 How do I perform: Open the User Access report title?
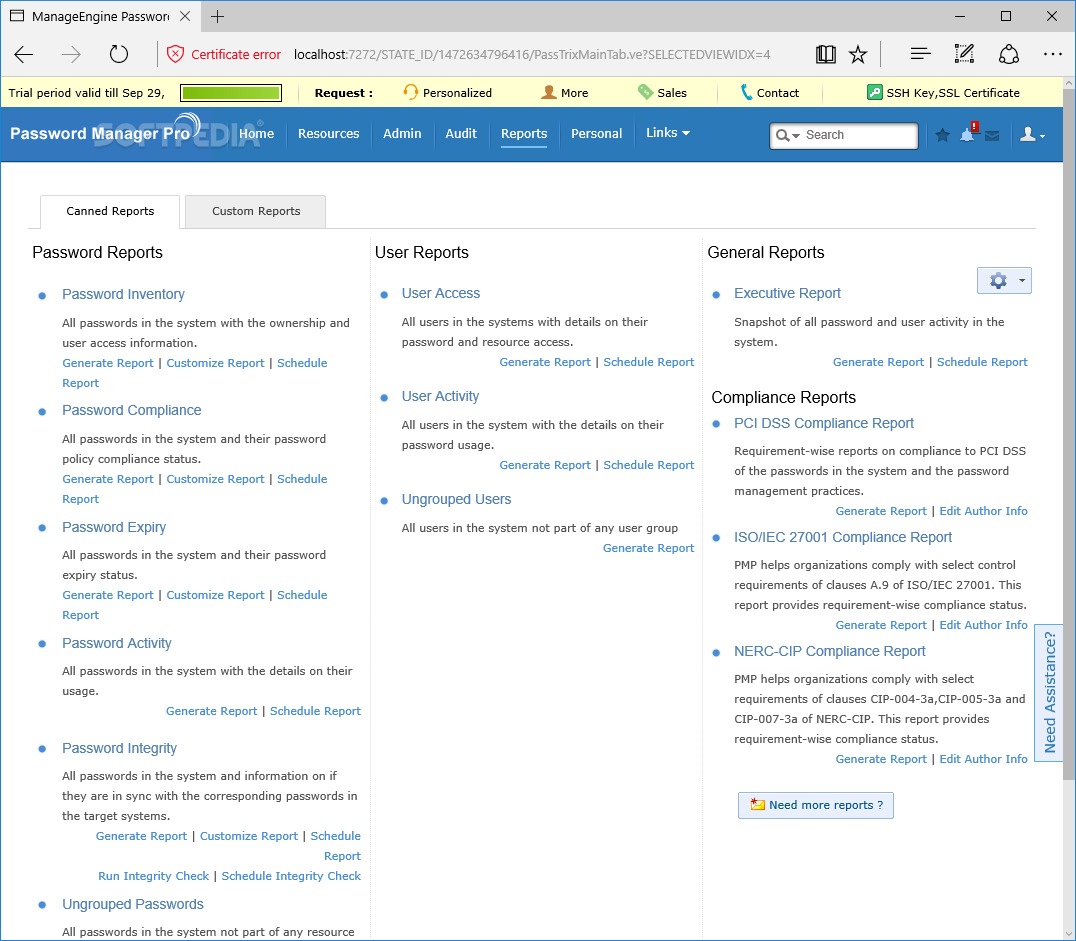tap(441, 293)
